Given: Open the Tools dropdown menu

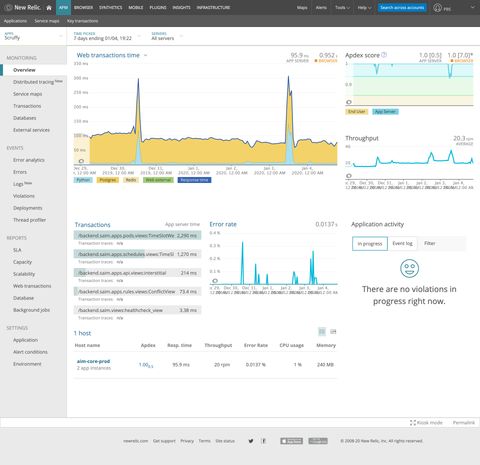Looking at the screenshot, I should [x=342, y=7].
